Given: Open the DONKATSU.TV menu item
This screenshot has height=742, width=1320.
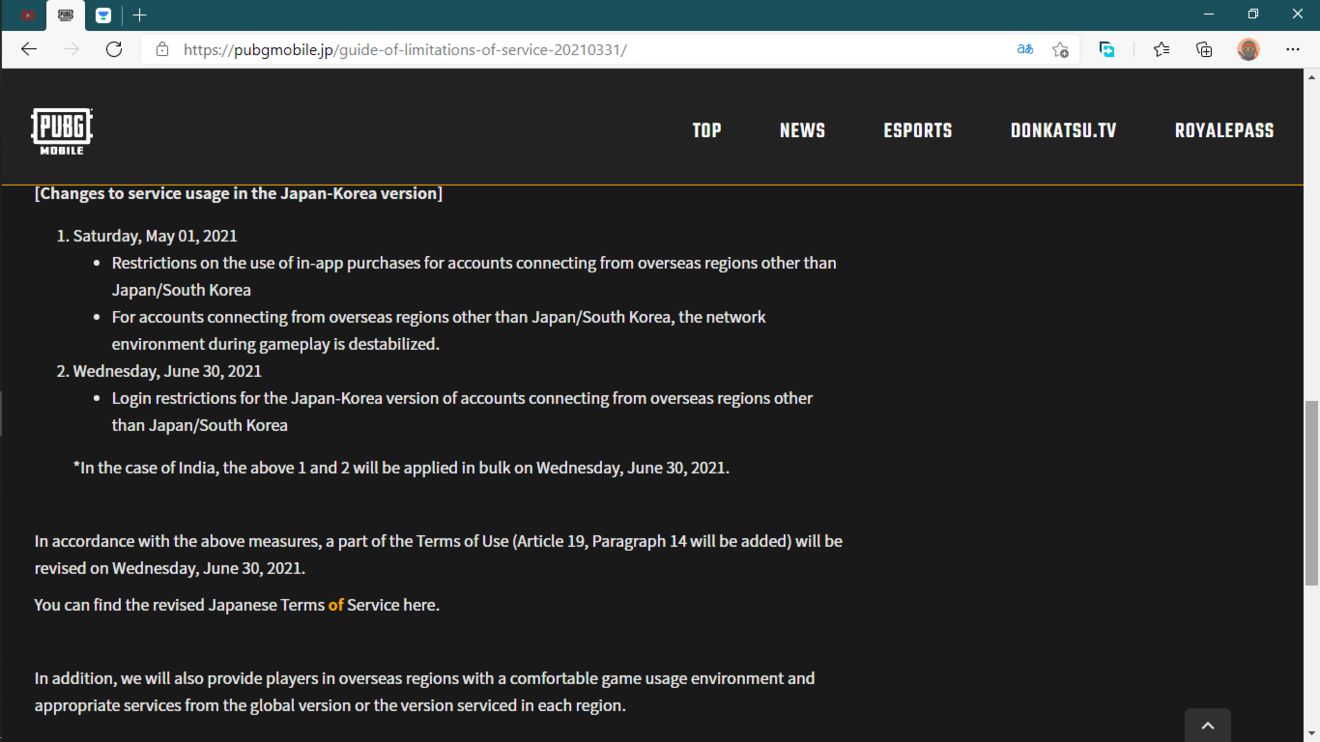Looking at the screenshot, I should tap(1063, 131).
